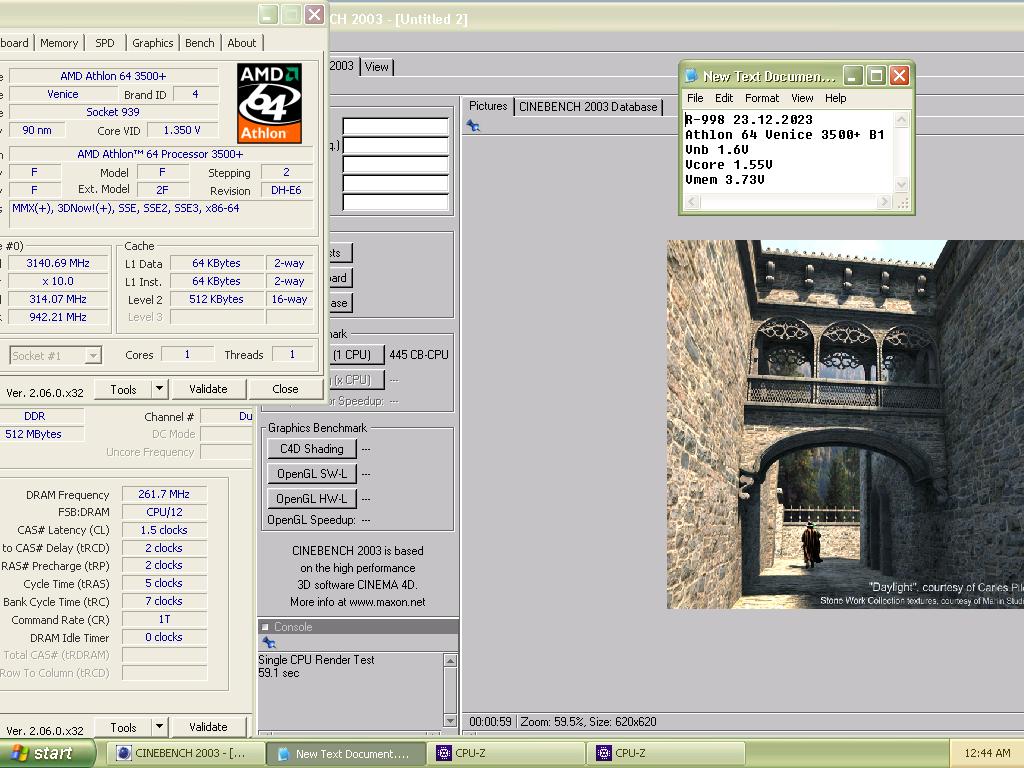Image resolution: width=1024 pixels, height=768 pixels.
Task: Expand the Socket #1 selection combo box
Action: click(93, 355)
